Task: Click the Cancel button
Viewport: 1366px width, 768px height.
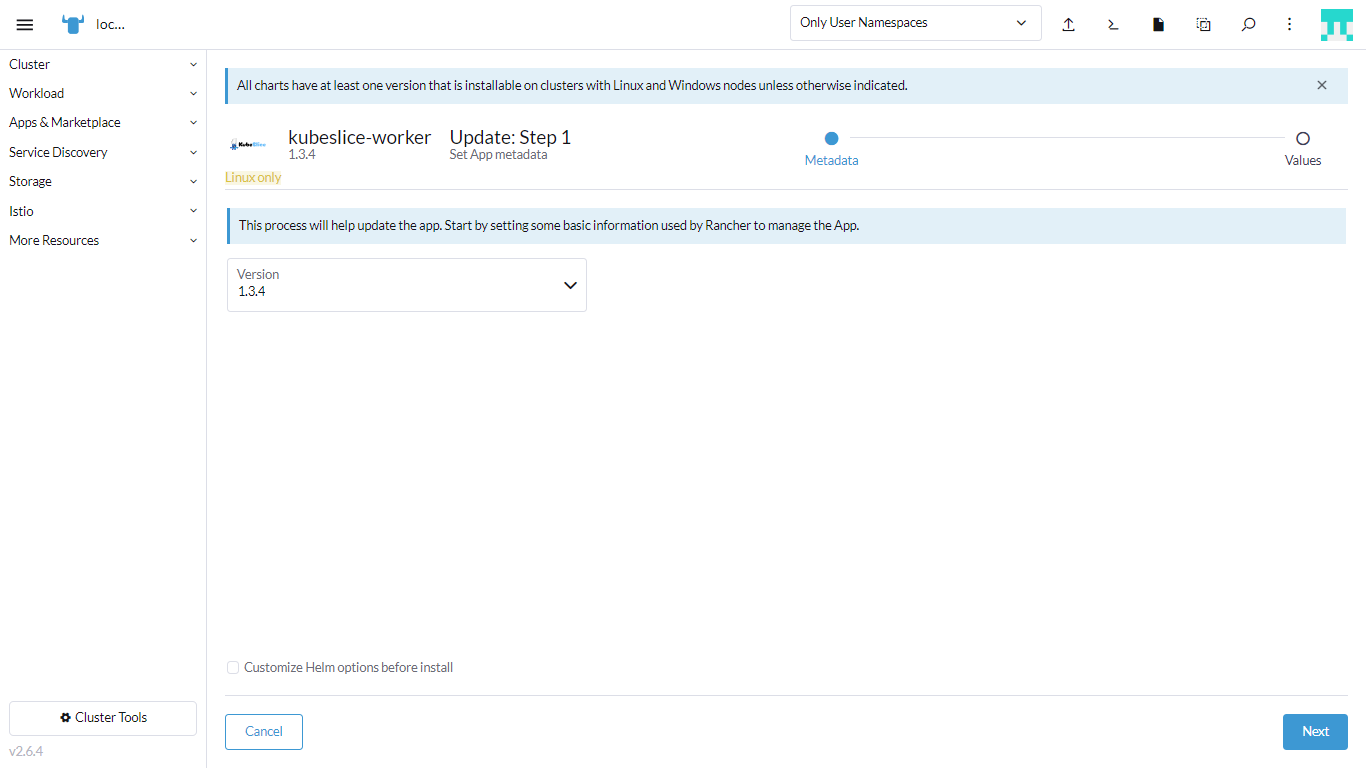Action: click(x=264, y=732)
